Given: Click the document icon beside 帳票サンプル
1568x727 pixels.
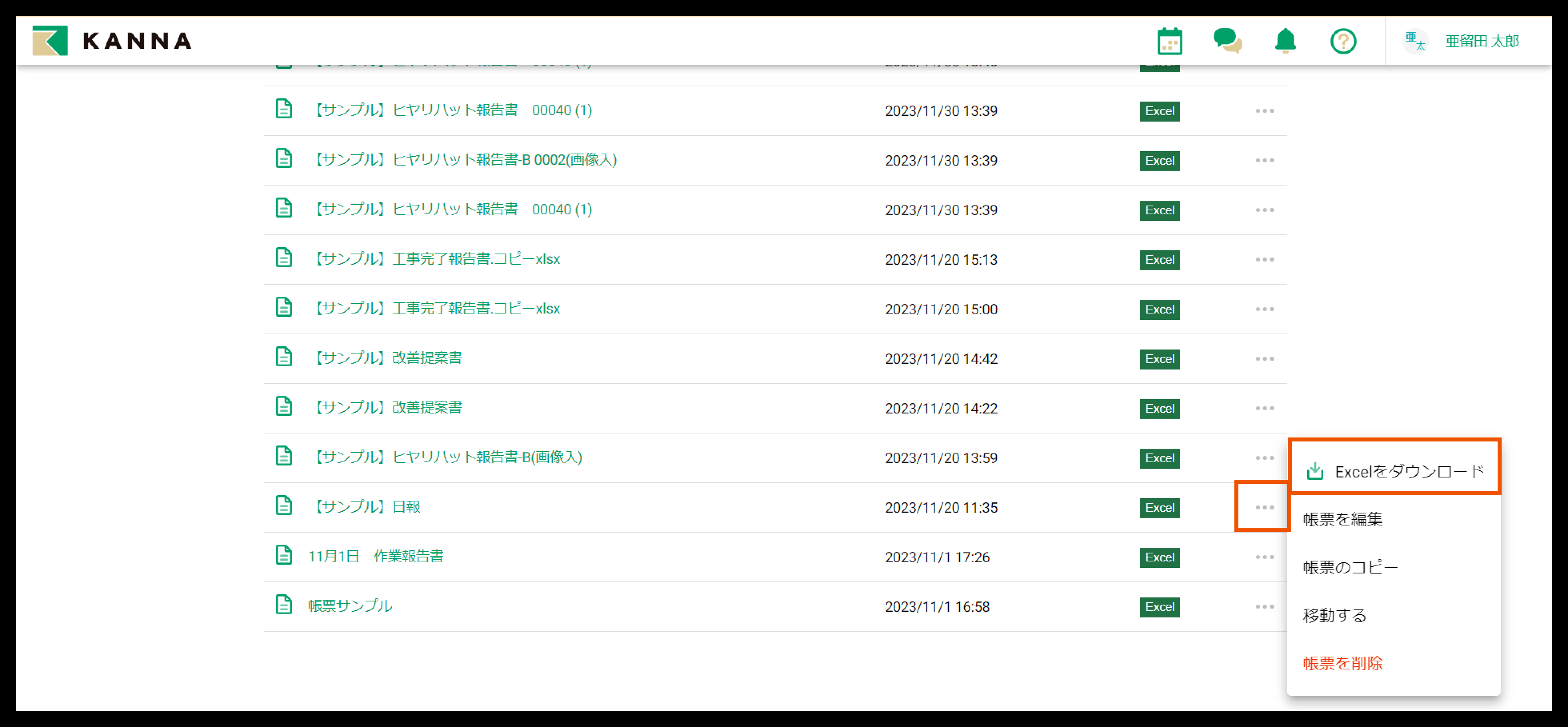Looking at the screenshot, I should 284,605.
